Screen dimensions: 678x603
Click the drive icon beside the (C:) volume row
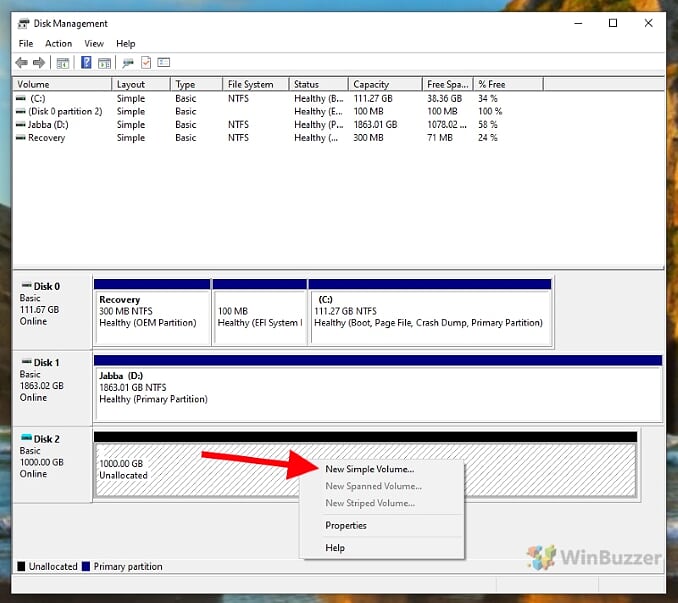(x=21, y=99)
